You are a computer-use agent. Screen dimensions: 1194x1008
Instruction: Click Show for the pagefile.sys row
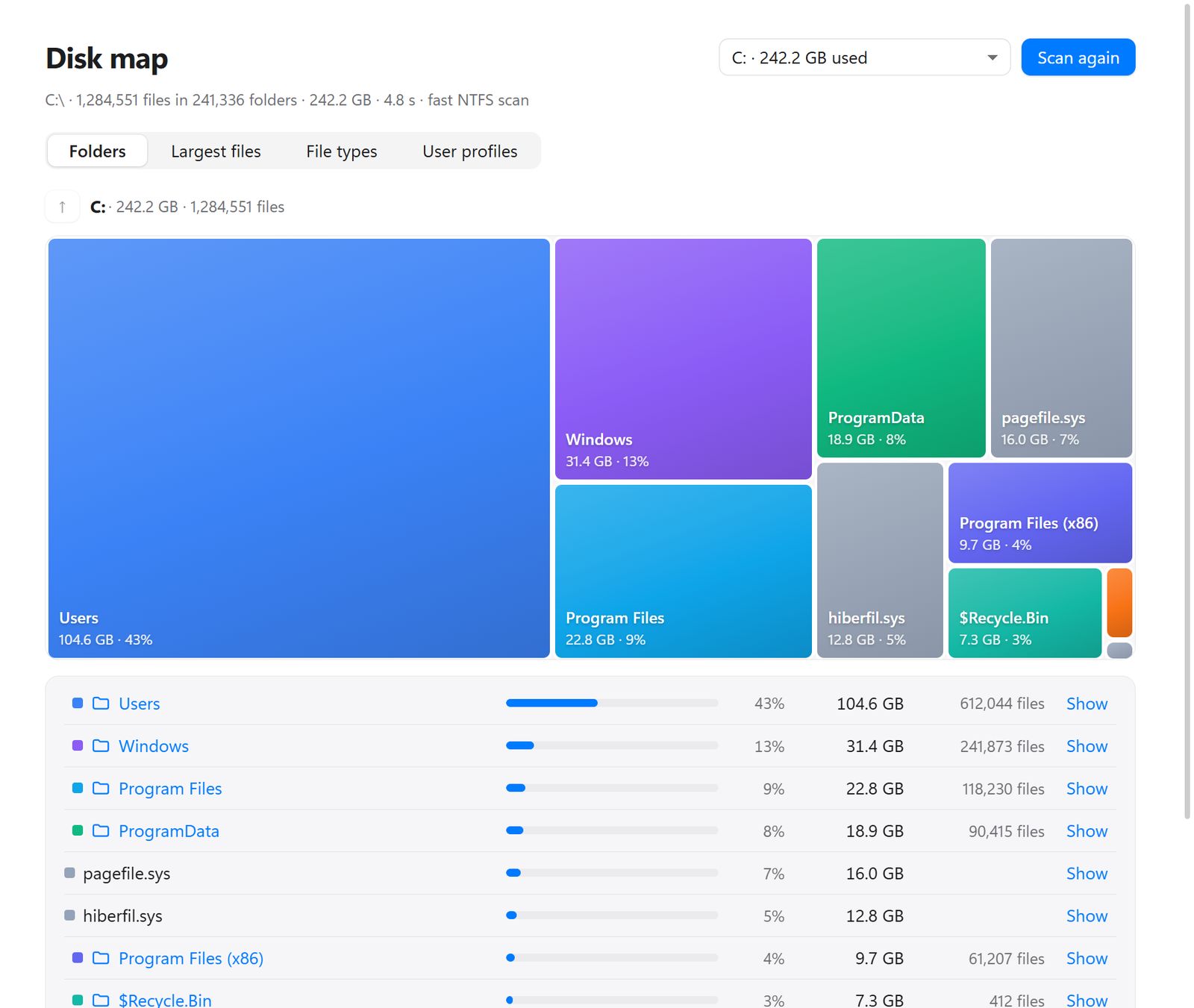tap(1087, 874)
